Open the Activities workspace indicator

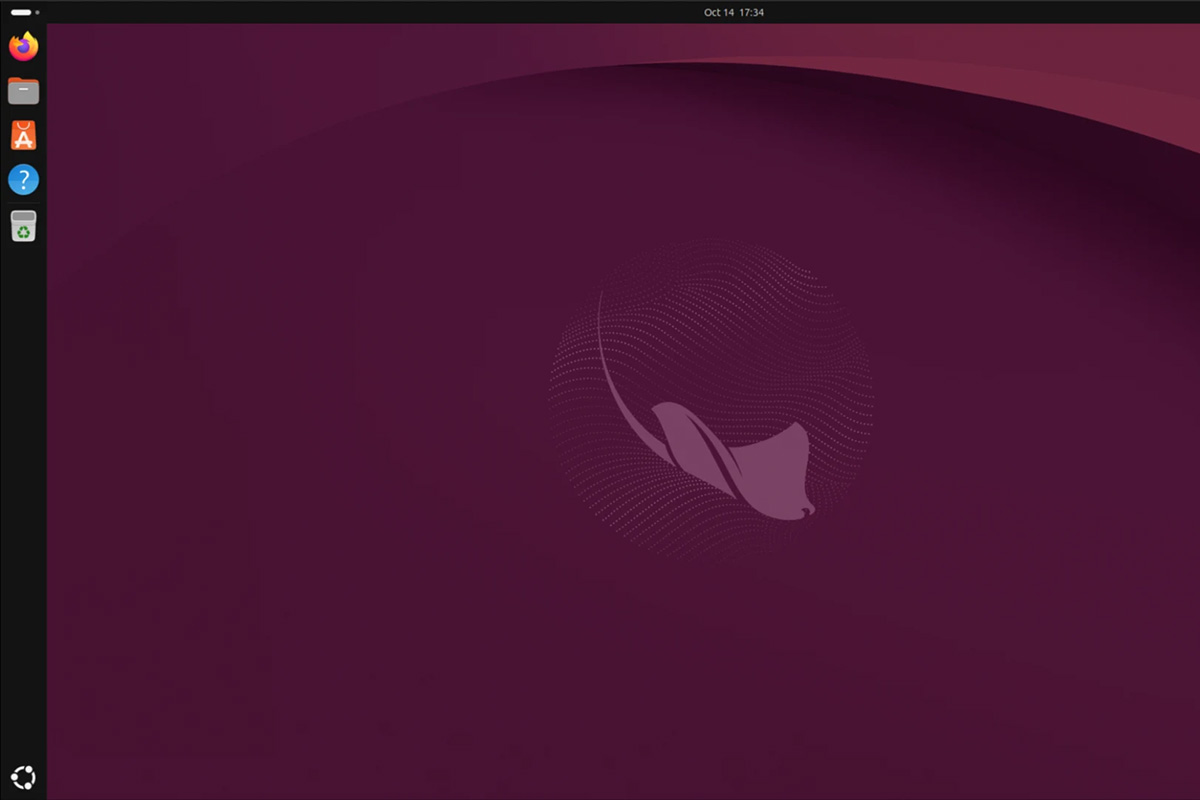(x=24, y=12)
